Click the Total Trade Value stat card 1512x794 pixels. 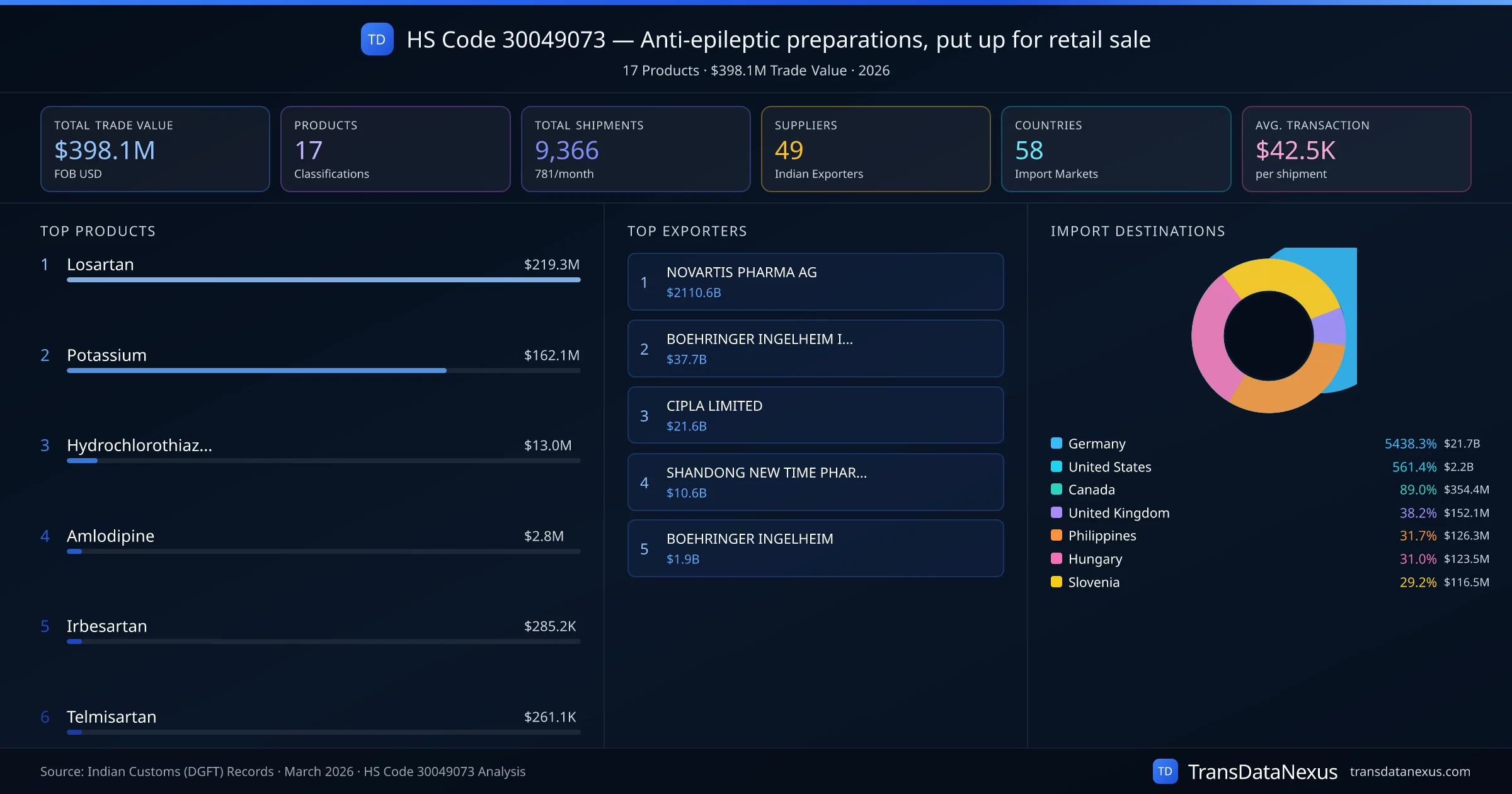155,149
